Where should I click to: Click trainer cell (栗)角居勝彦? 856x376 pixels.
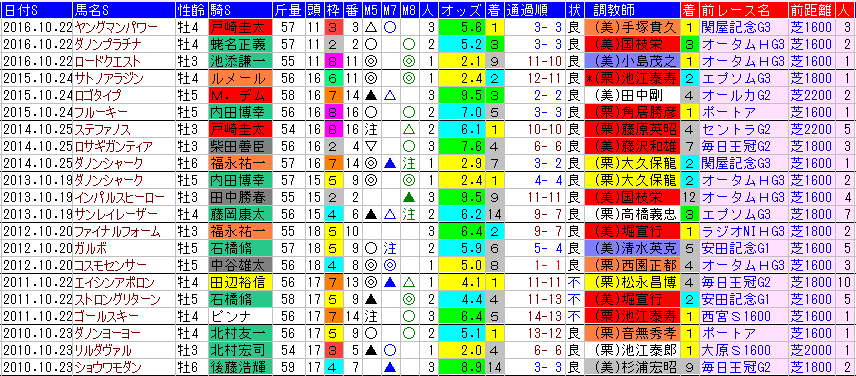click(632, 112)
